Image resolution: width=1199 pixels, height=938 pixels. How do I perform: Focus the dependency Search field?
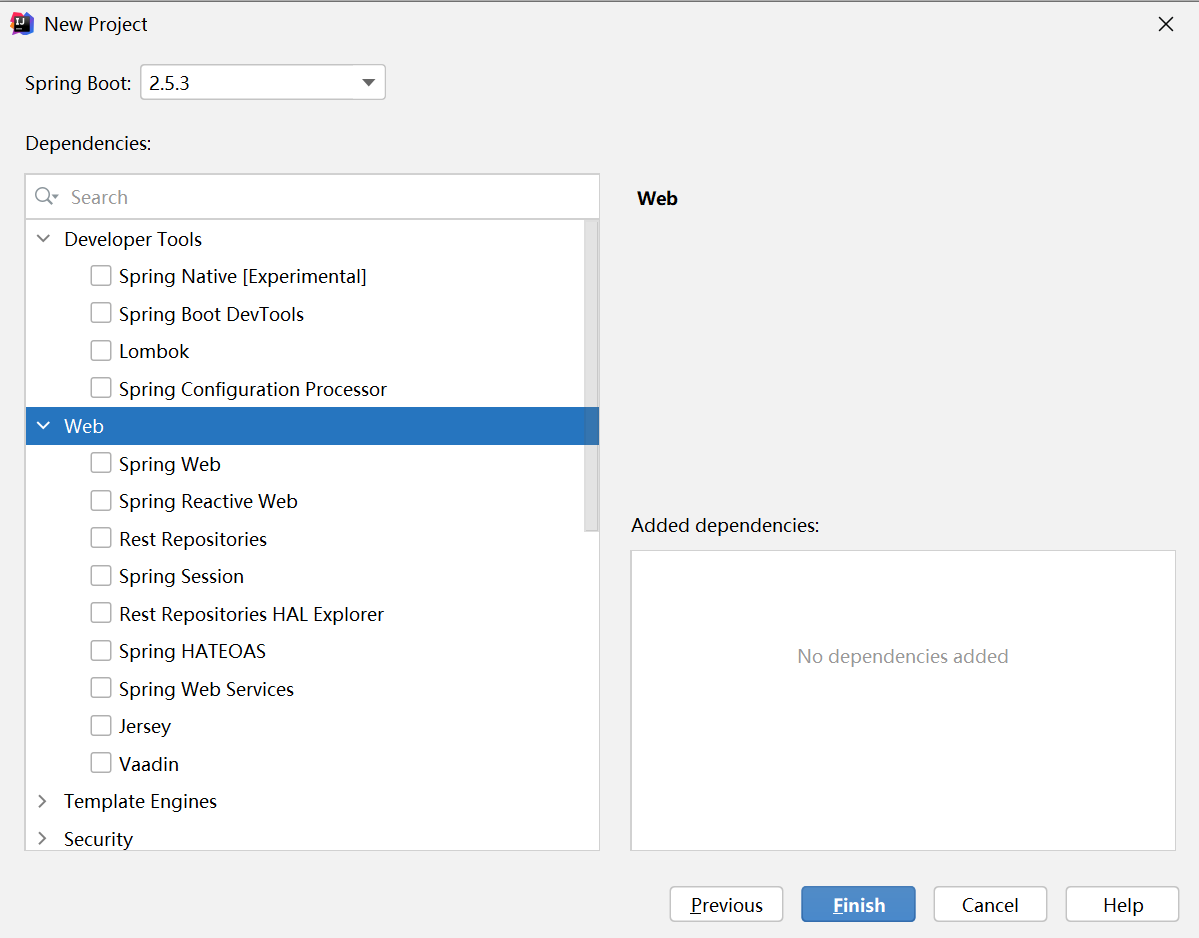[312, 197]
